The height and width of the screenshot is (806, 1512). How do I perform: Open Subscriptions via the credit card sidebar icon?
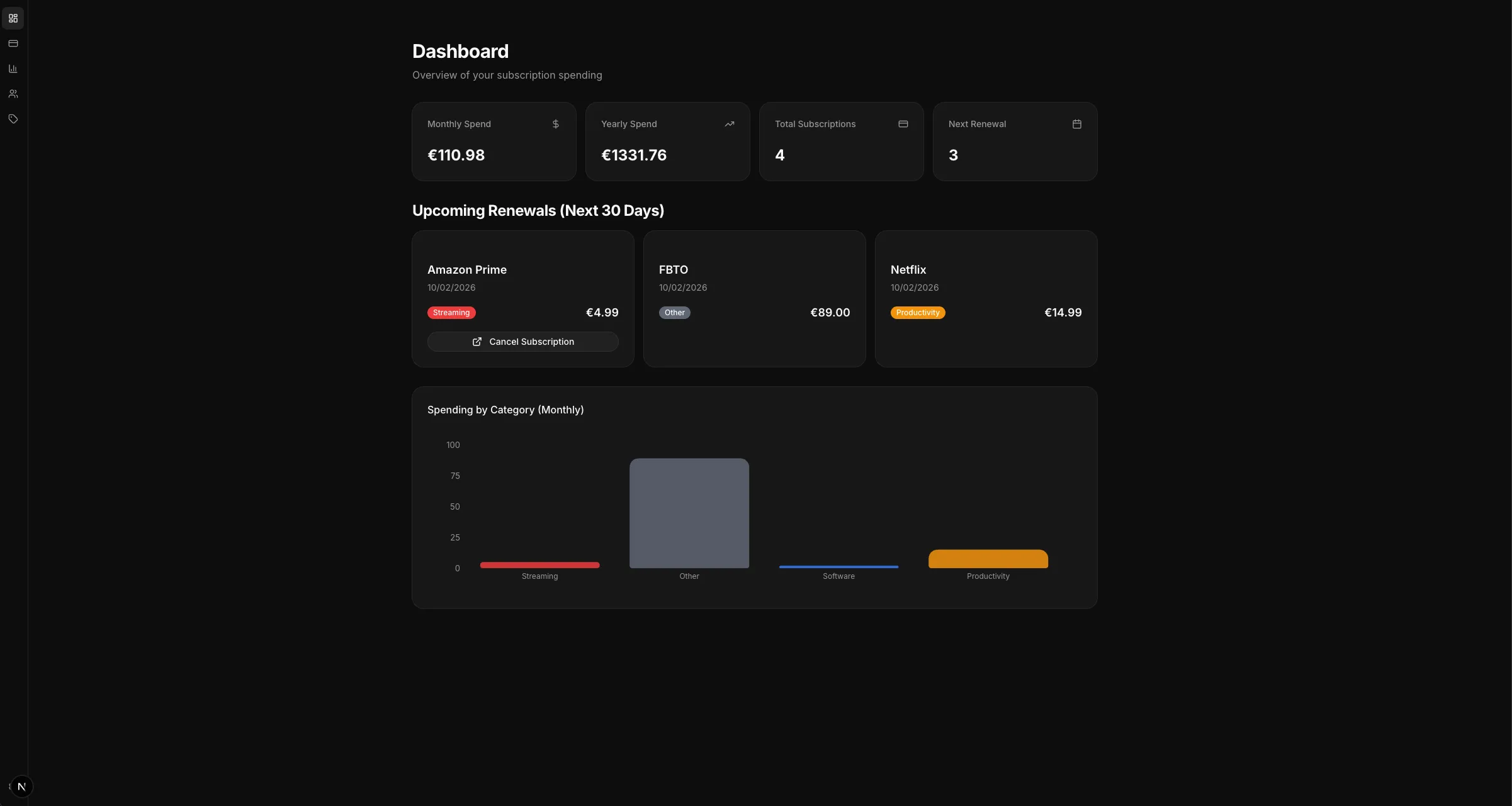[13, 43]
